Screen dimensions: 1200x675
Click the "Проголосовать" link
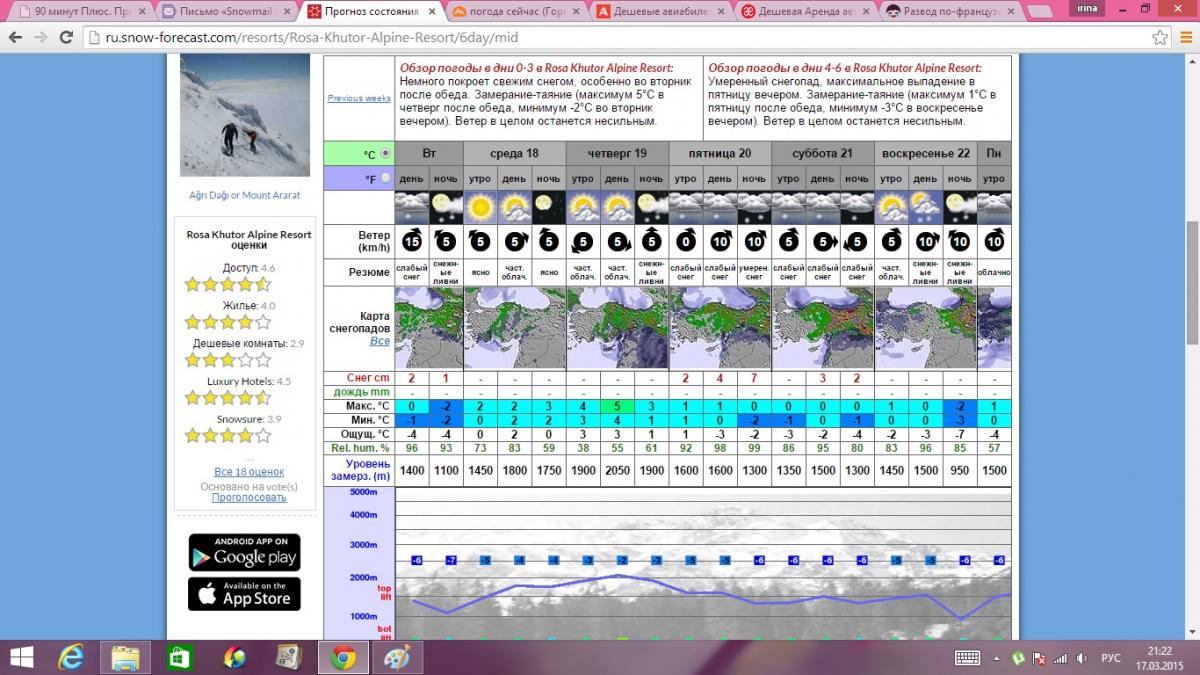point(249,497)
